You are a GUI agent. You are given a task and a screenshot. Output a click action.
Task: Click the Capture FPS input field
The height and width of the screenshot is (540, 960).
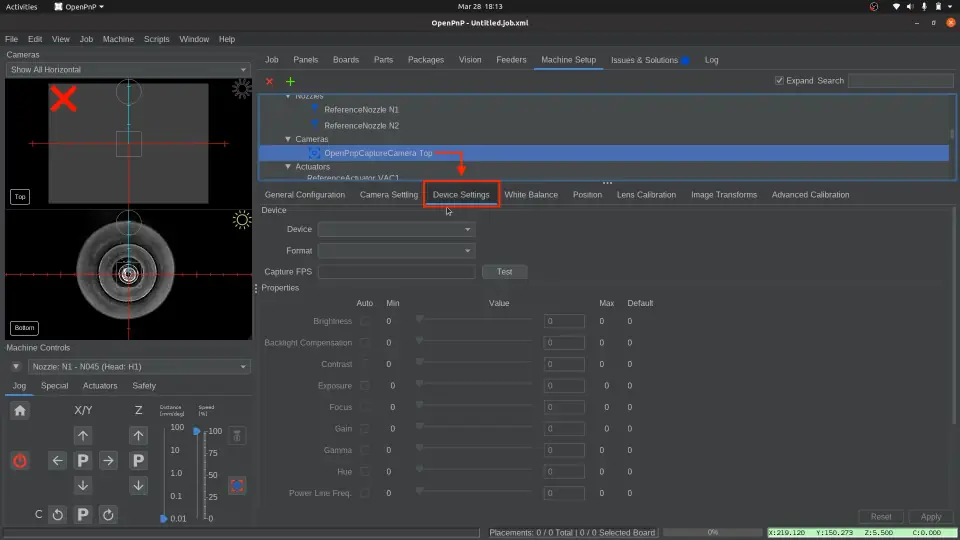click(x=396, y=272)
